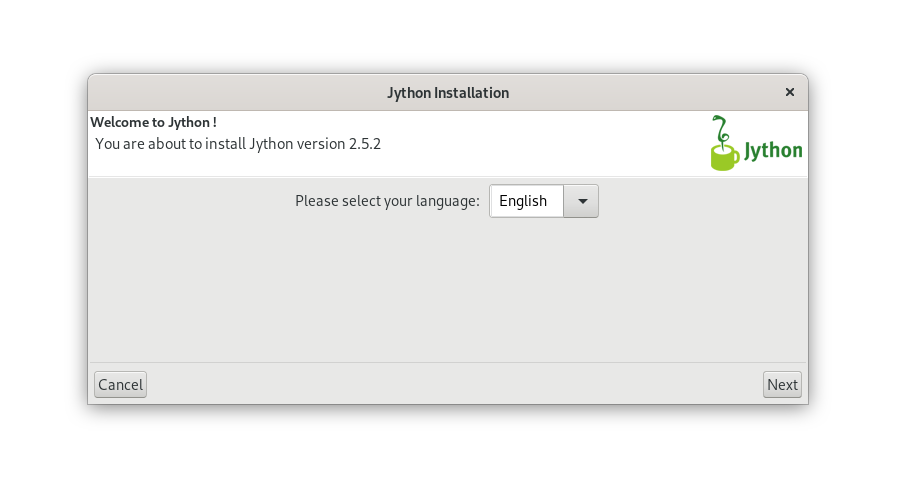Click the green Jython wordmark beside the cup
The image size is (897, 488).
[773, 151]
